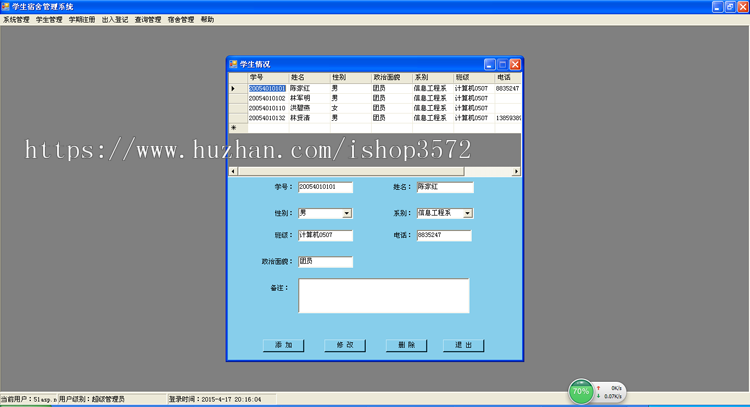
Task: Open the 宿舍管理 menu
Action: pos(181,20)
